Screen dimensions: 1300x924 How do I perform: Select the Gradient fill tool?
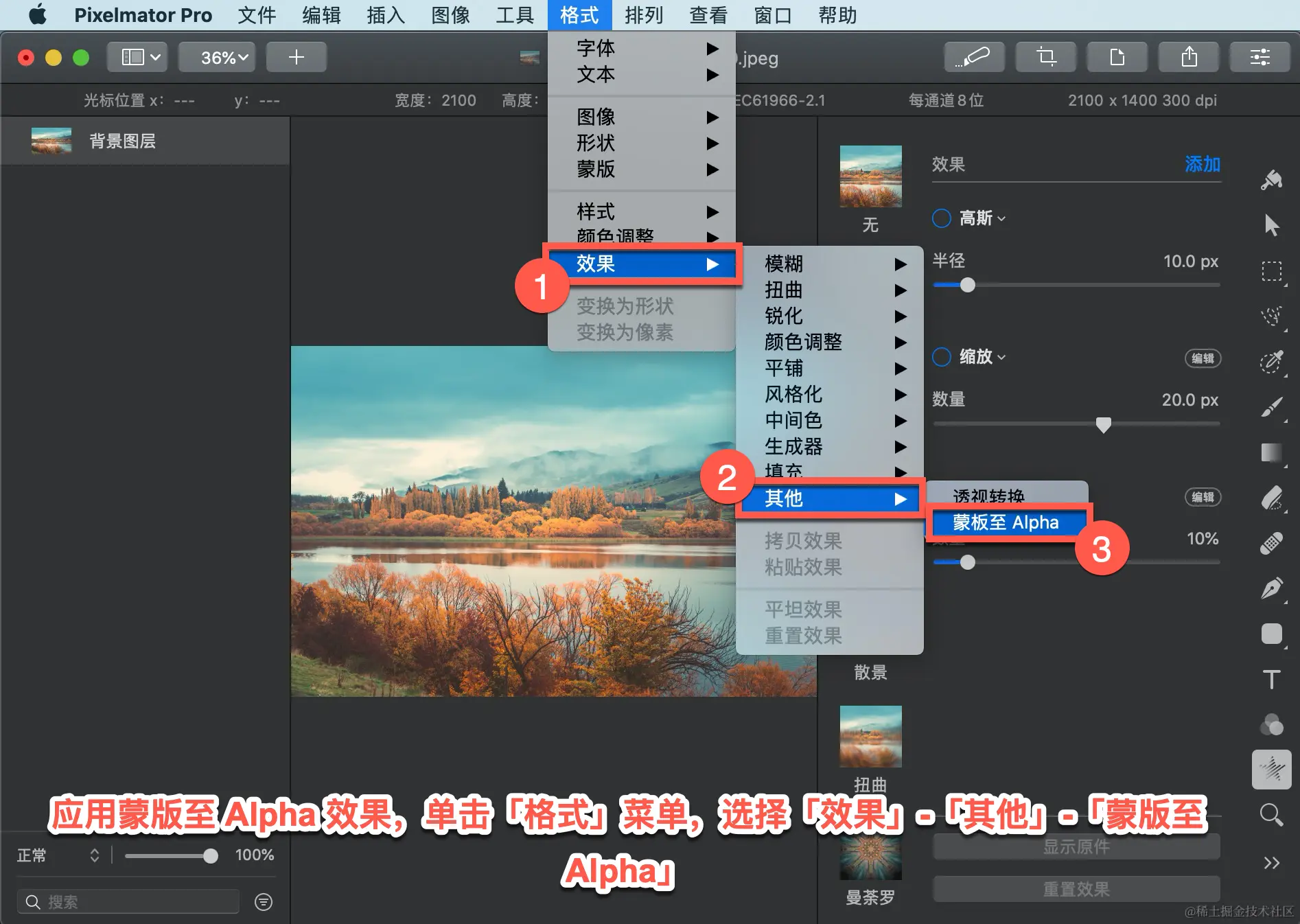[1271, 452]
